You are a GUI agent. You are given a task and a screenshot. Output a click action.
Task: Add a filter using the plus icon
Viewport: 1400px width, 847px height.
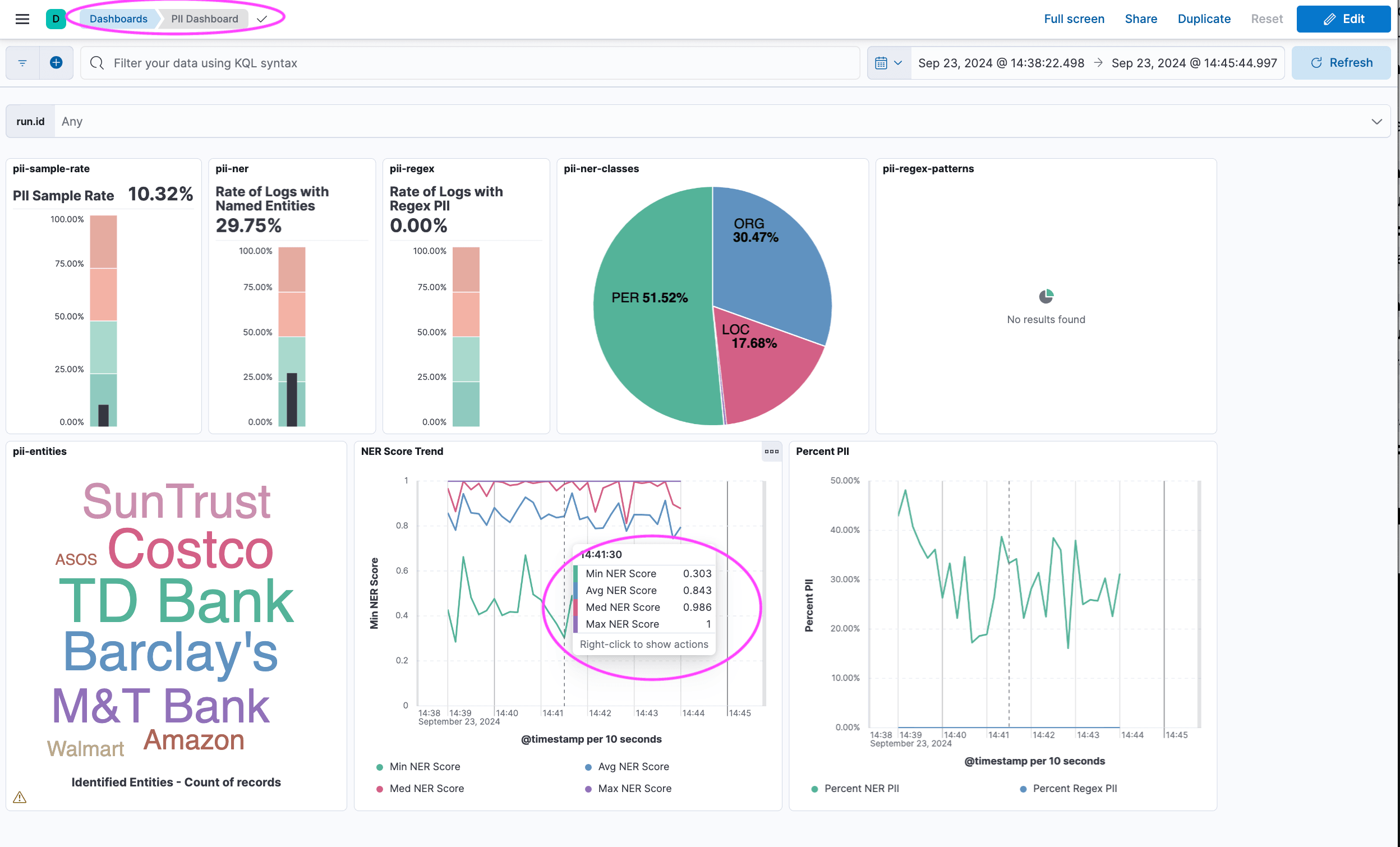tap(56, 62)
